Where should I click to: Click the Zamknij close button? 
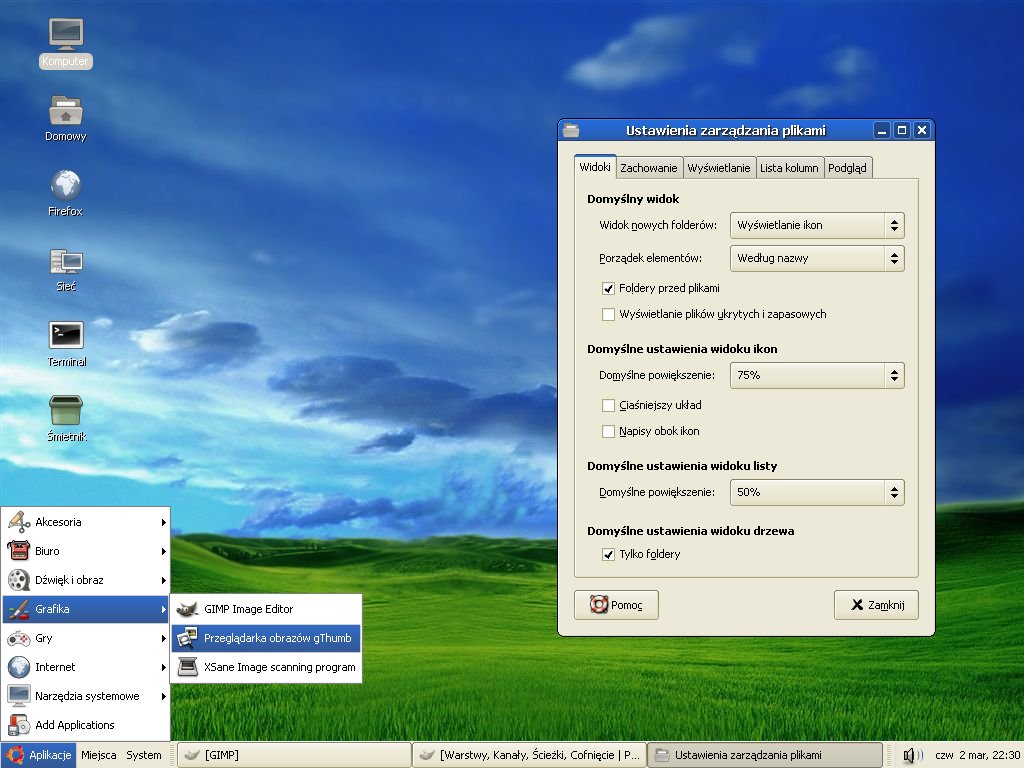coord(876,605)
